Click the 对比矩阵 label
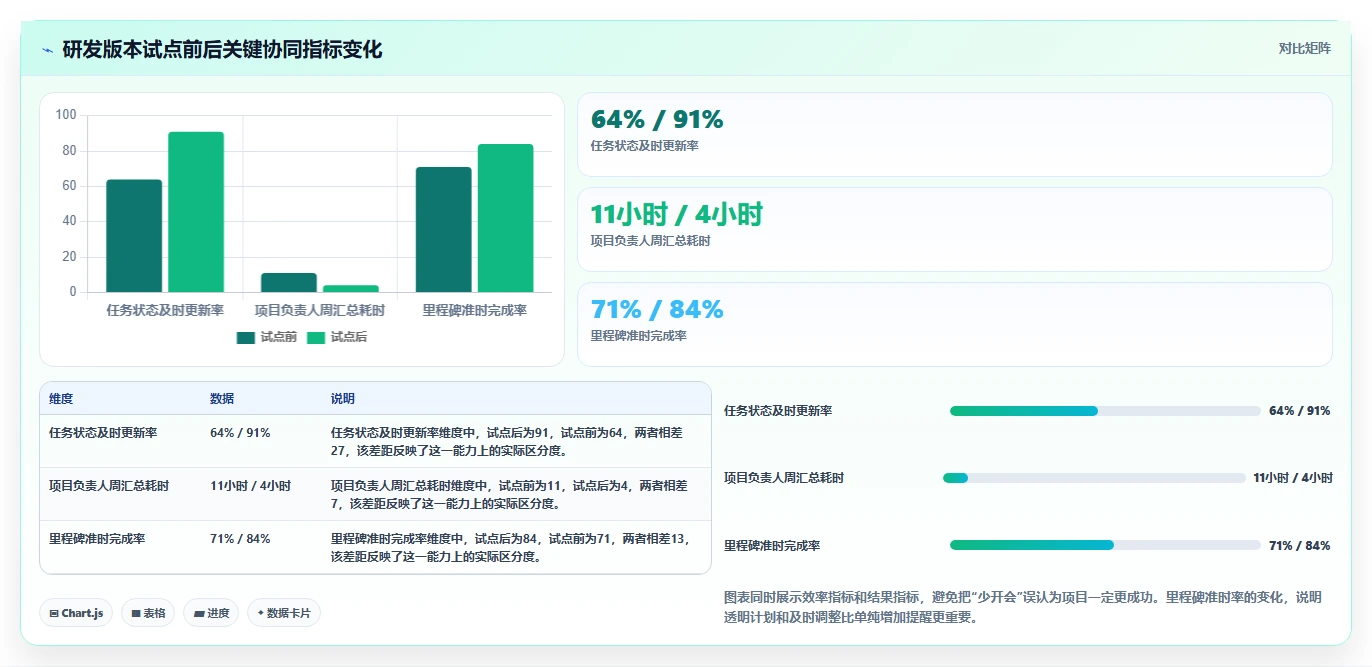Screen dimensions: 1372x667 [x=1305, y=49]
